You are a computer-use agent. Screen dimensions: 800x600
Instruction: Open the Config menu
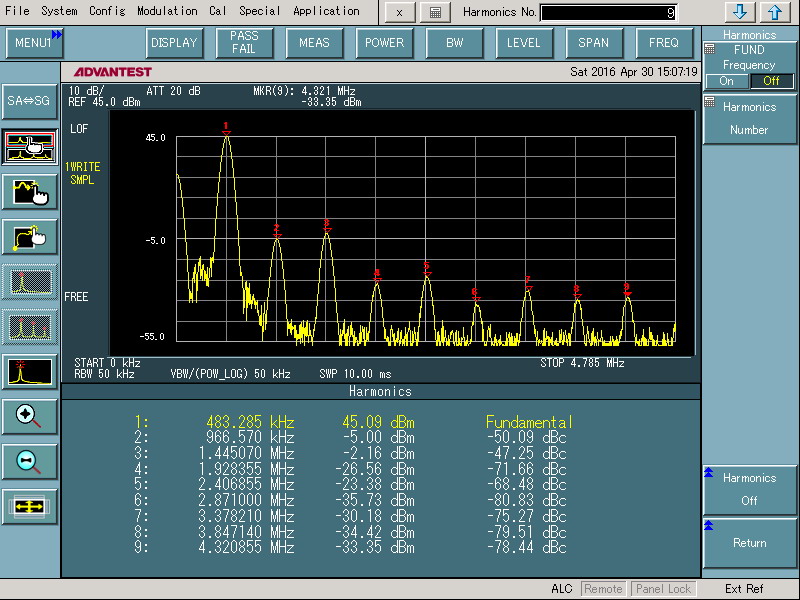107,11
